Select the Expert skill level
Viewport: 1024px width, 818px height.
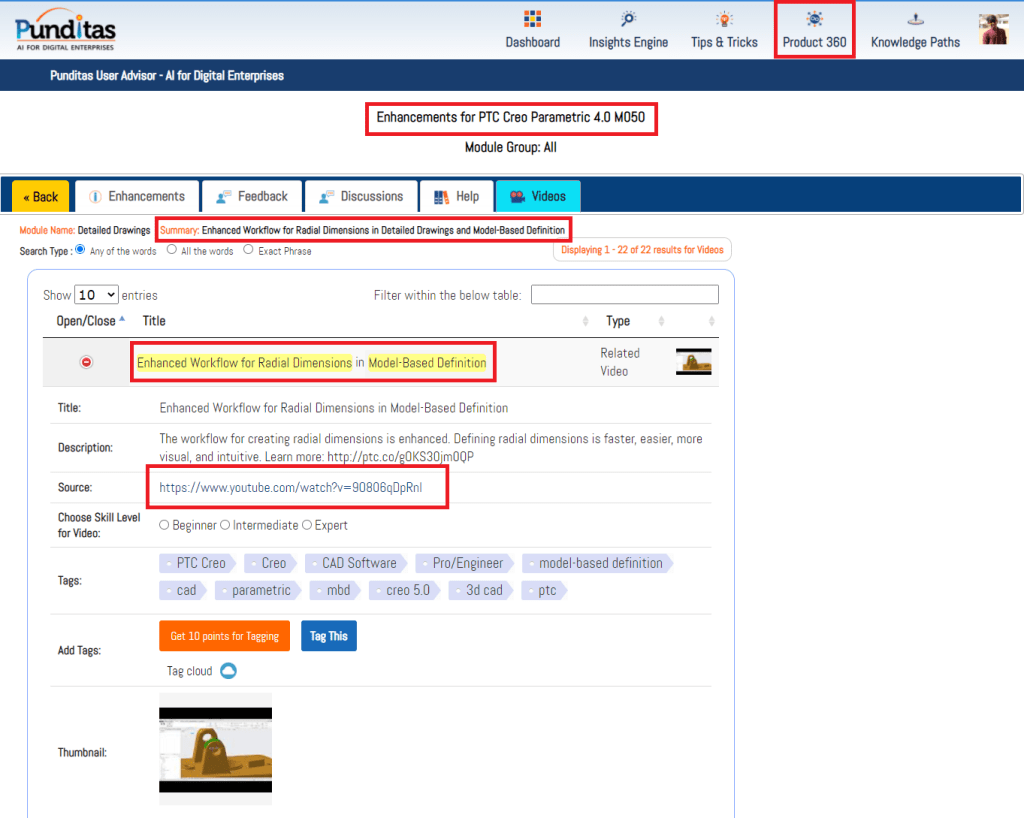pyautogui.click(x=307, y=525)
